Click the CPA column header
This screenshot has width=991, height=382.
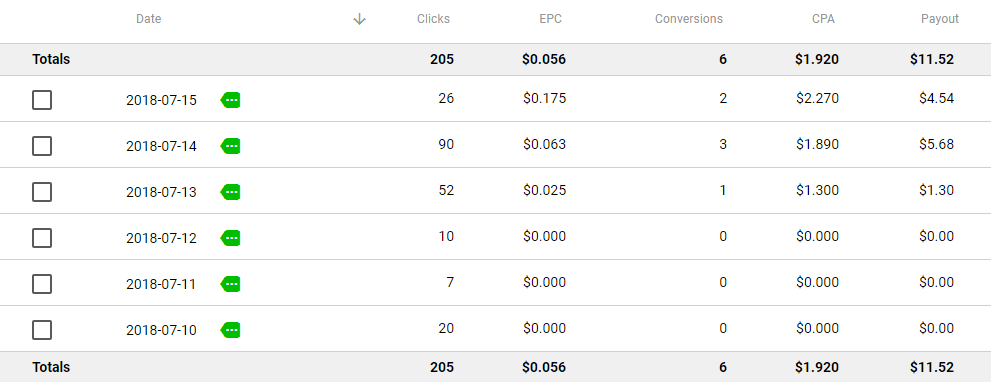(824, 19)
